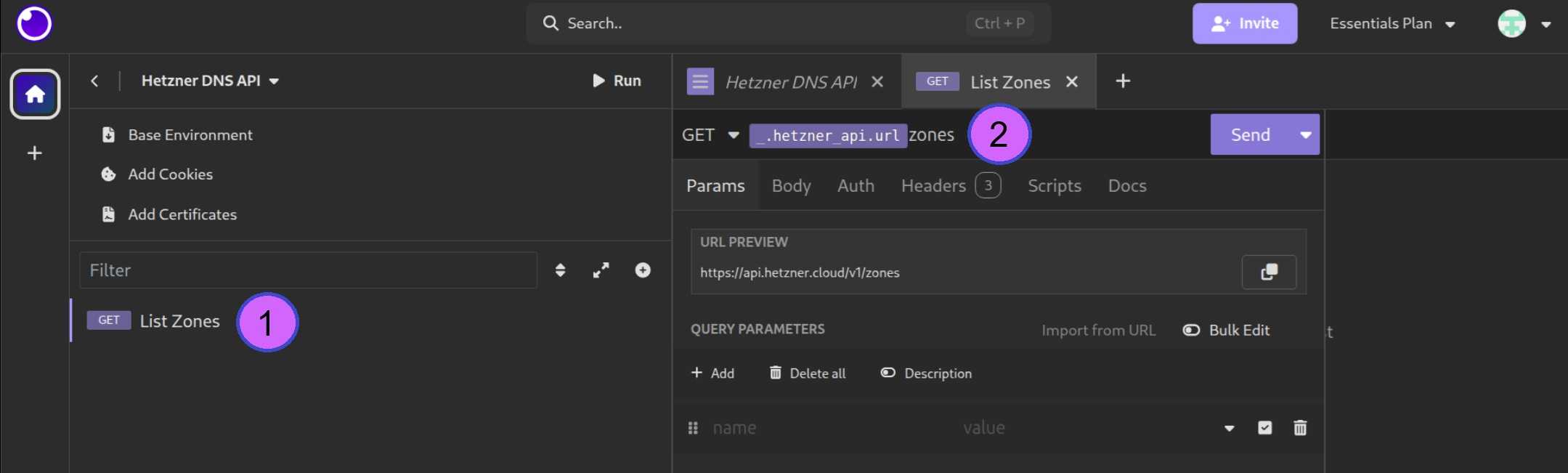Viewport: 1568px width, 473px height.
Task: Click the Home icon in the sidebar
Action: (35, 94)
